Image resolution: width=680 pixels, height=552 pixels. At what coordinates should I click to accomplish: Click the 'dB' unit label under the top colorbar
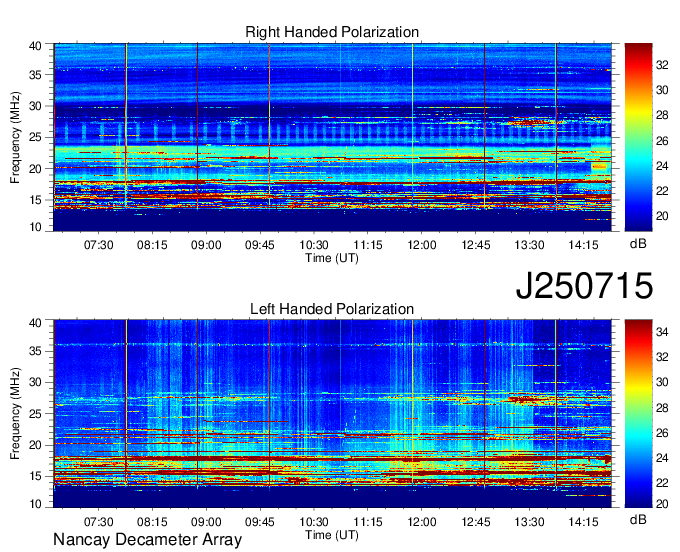[x=638, y=244]
